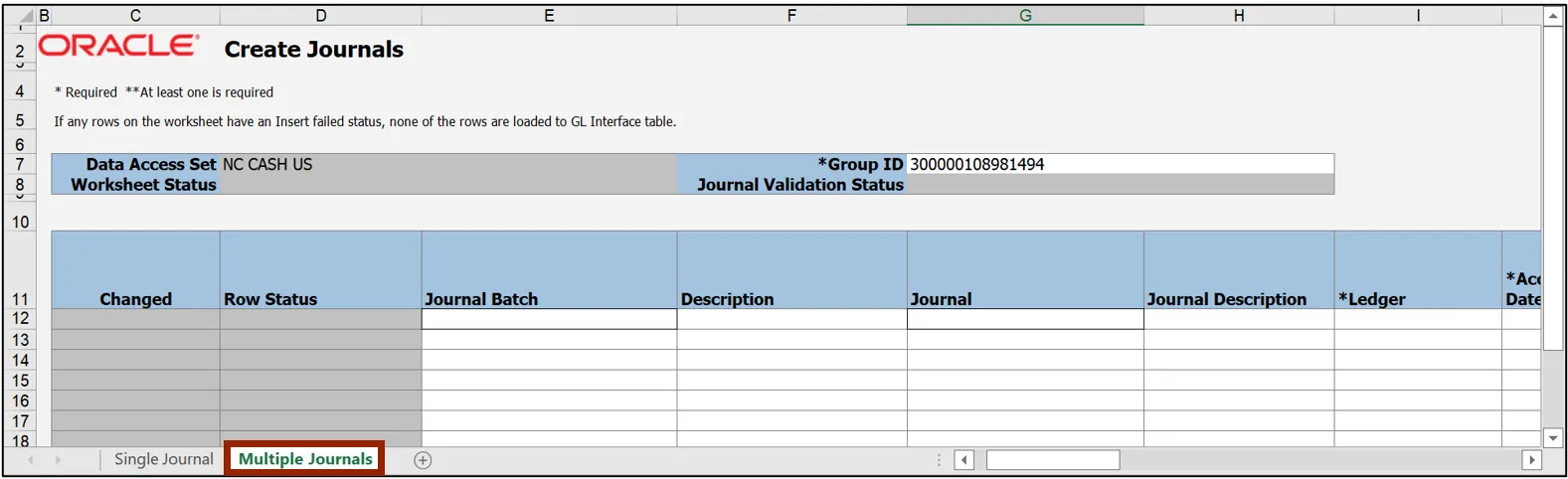Open the Multiple Journals sheet tab

(x=304, y=459)
